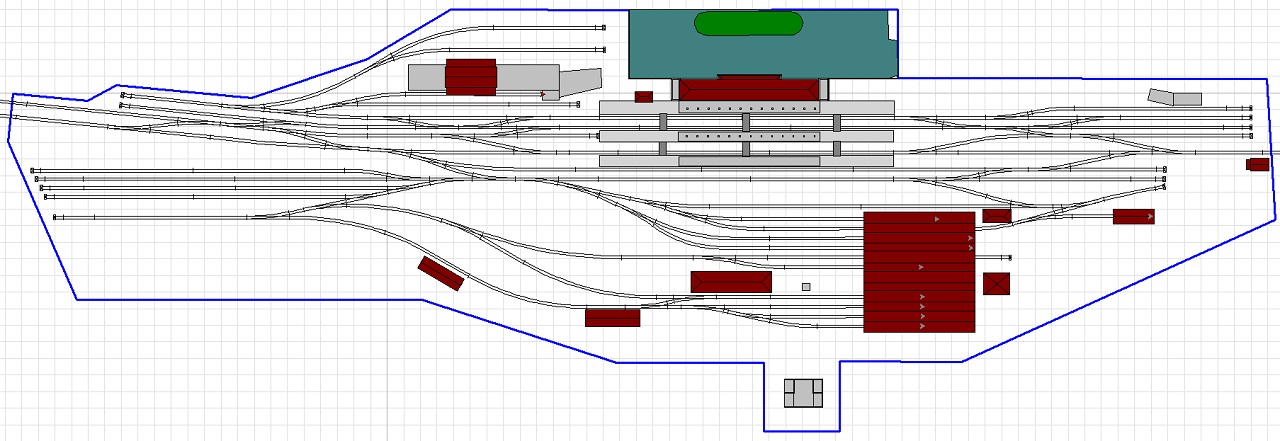Click the gray trapezoid beside upper-left platform
Image resolution: width=1280 pixels, height=441 pixels.
pyautogui.click(x=580, y=84)
